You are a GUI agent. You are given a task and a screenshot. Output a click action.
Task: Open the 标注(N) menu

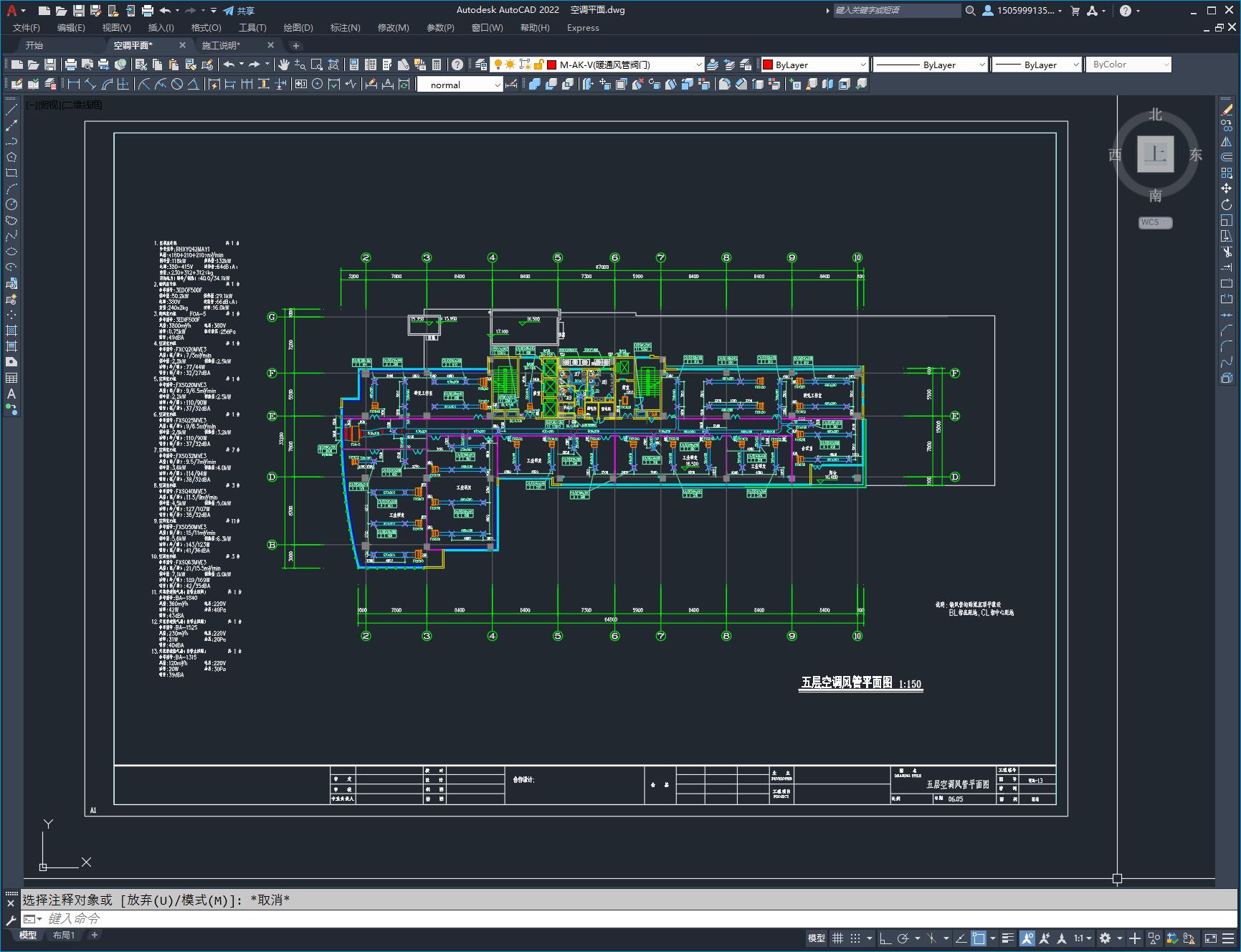click(345, 27)
